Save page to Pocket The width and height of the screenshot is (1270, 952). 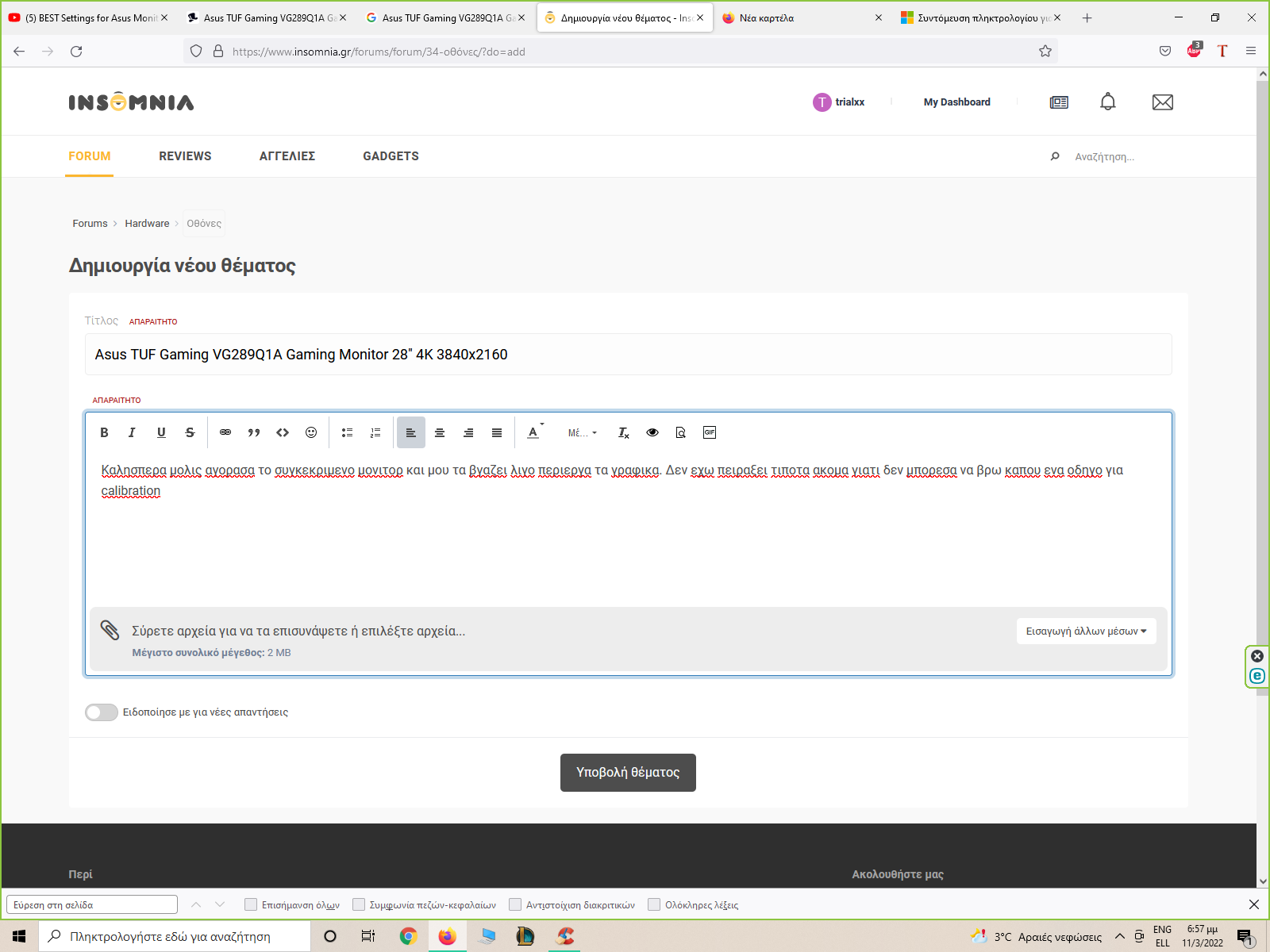pyautogui.click(x=1165, y=52)
